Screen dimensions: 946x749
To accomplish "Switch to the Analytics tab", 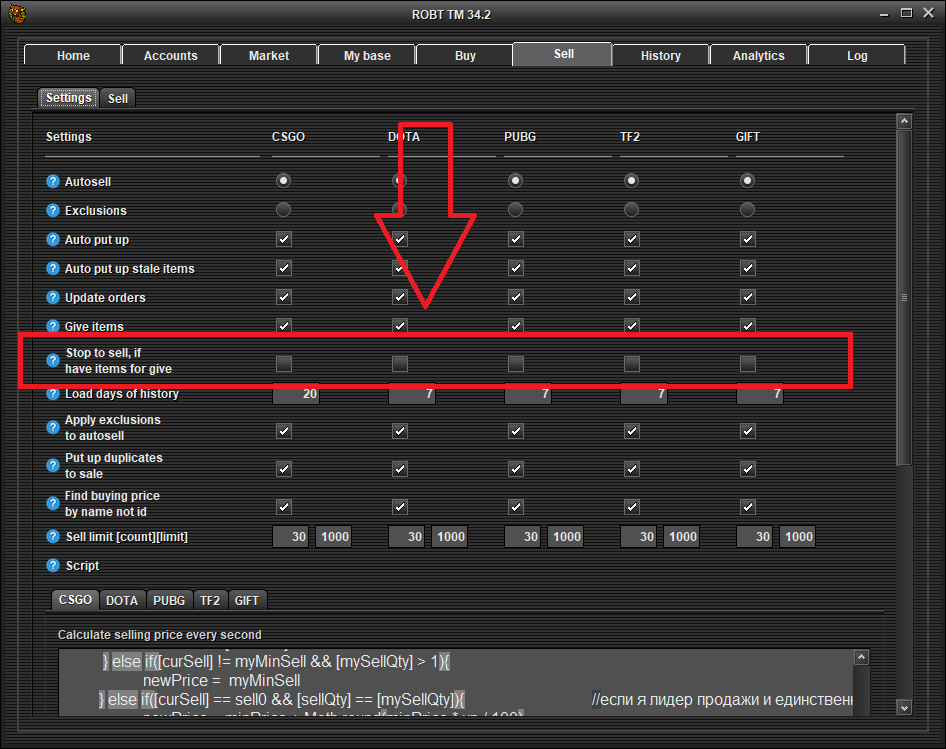I will point(758,56).
